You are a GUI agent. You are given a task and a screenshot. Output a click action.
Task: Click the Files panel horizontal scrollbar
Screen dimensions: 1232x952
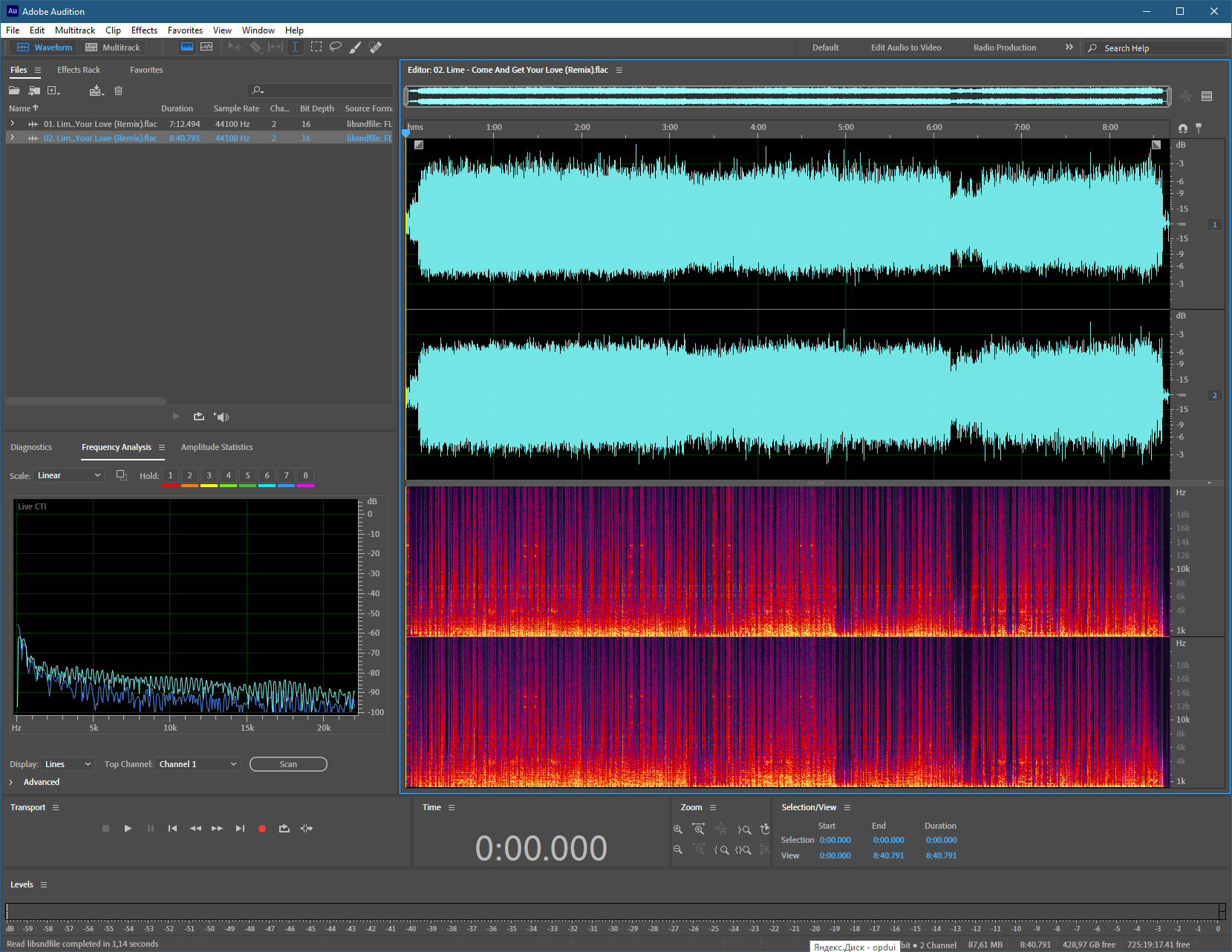[86, 401]
